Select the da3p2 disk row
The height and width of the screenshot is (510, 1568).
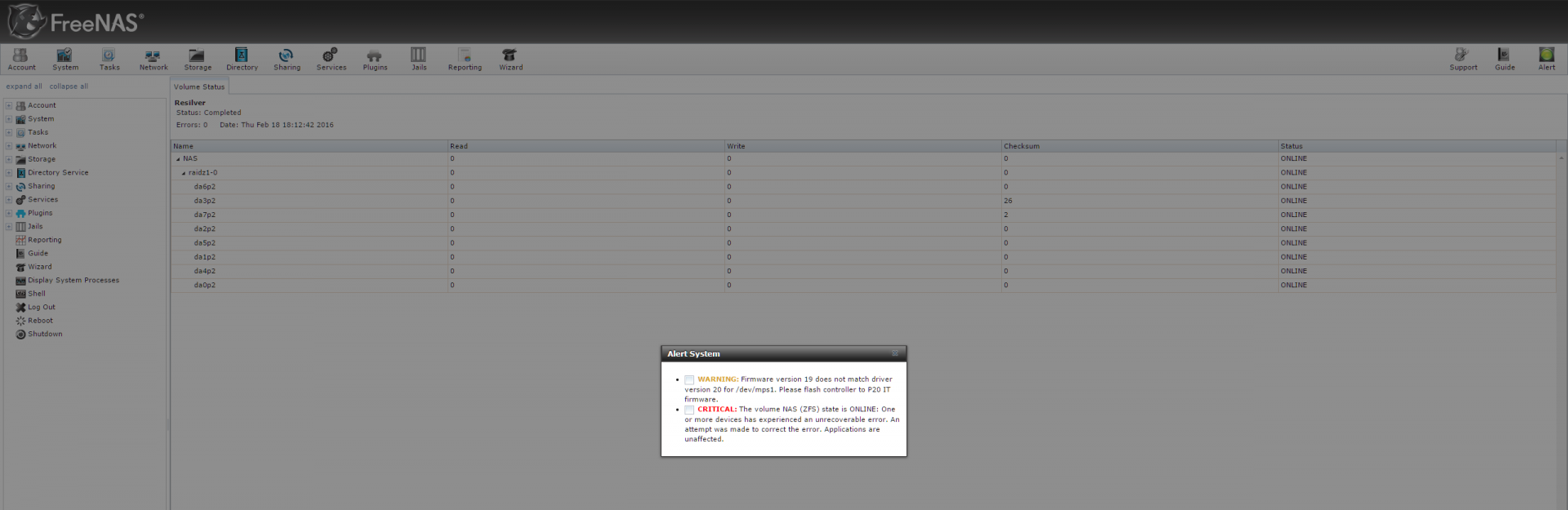coord(863,201)
